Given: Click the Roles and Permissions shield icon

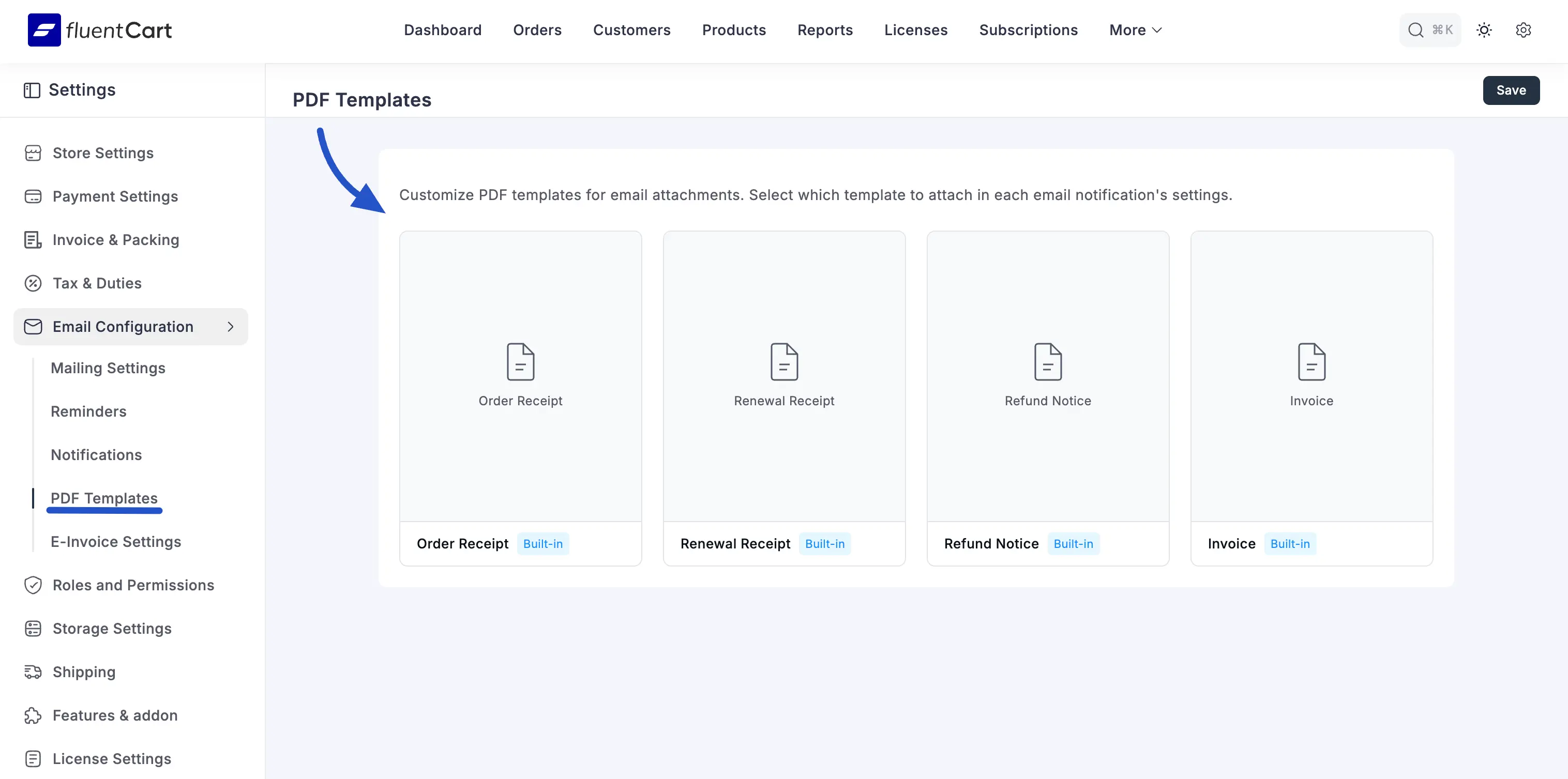Looking at the screenshot, I should [x=33, y=585].
